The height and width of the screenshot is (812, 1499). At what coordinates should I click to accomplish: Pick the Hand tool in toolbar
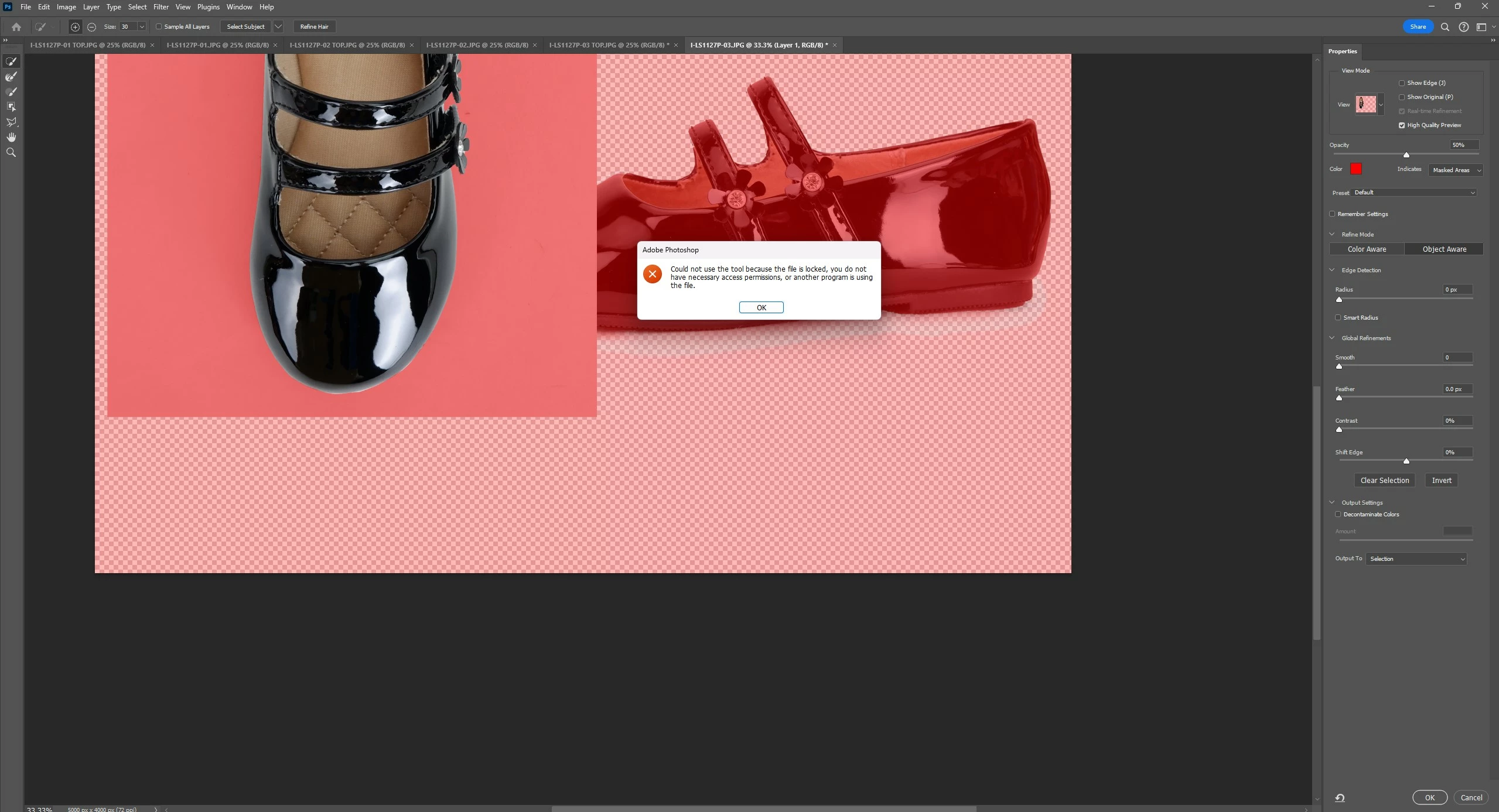(x=11, y=138)
